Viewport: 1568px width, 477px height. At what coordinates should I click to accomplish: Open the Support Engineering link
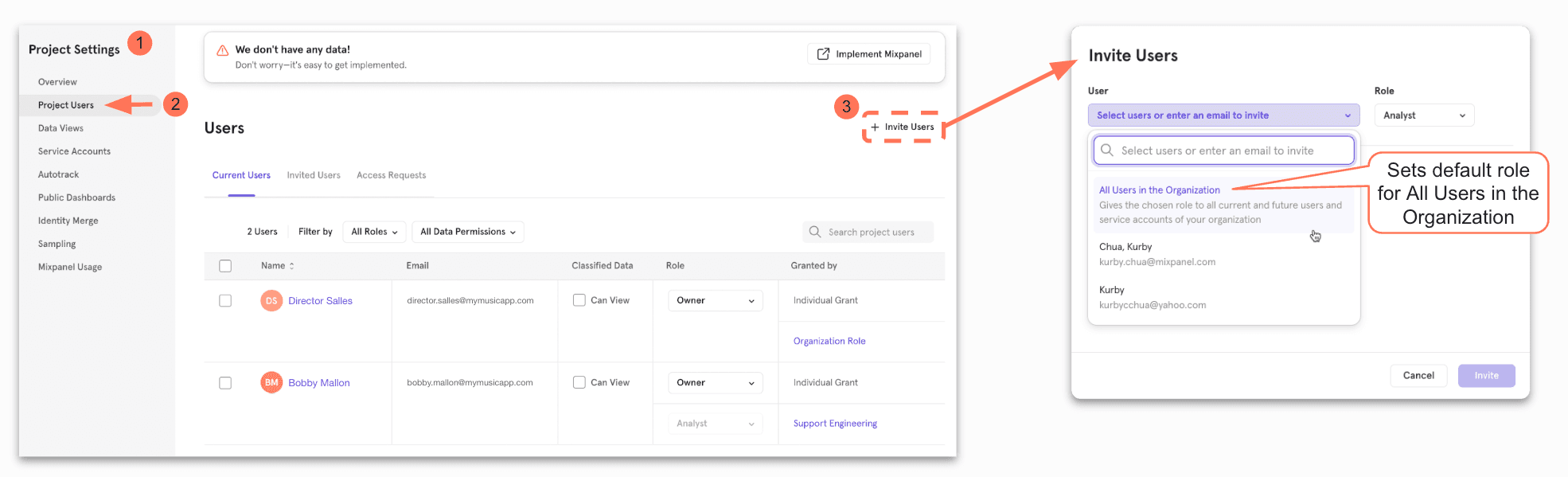point(835,424)
